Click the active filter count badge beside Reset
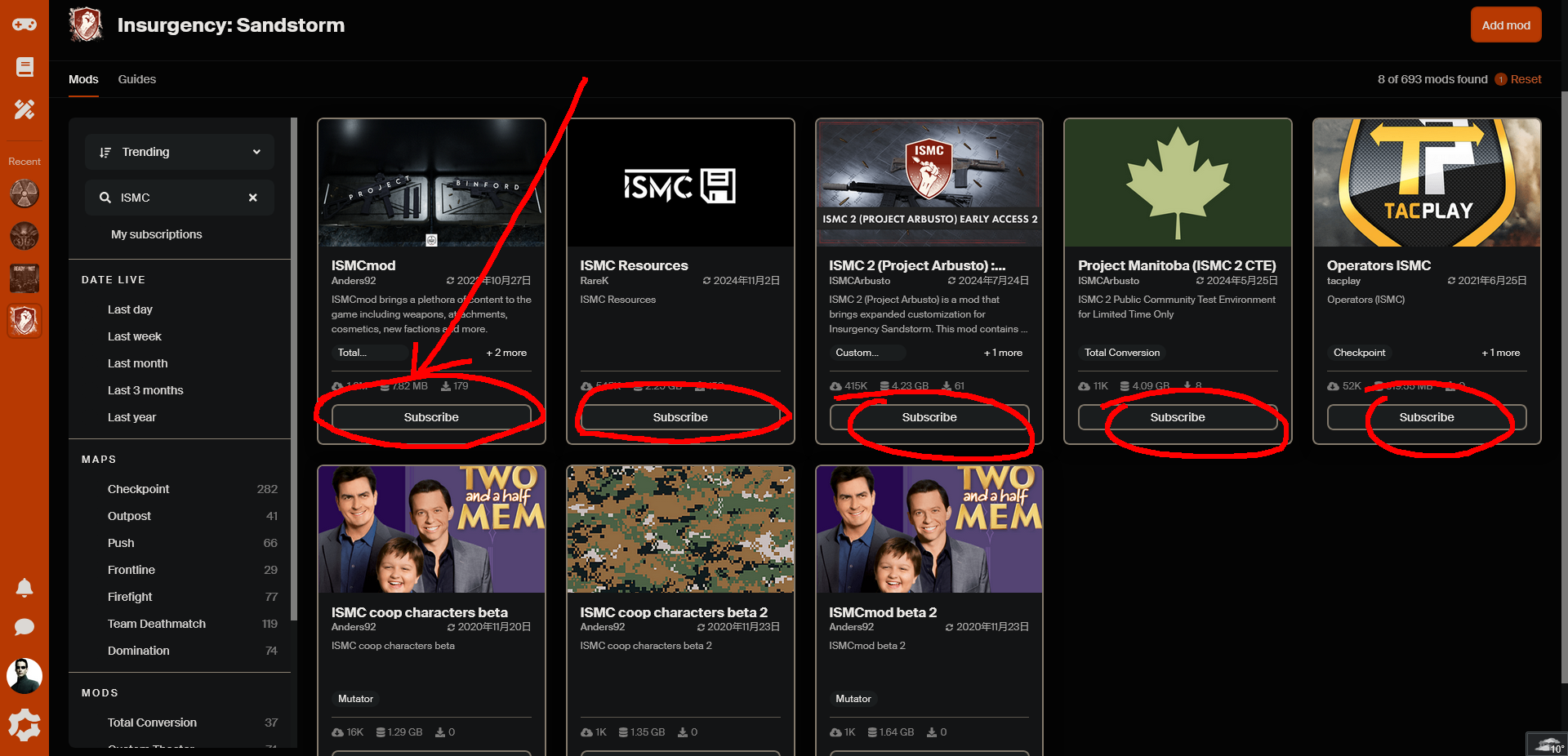 coord(1501,79)
